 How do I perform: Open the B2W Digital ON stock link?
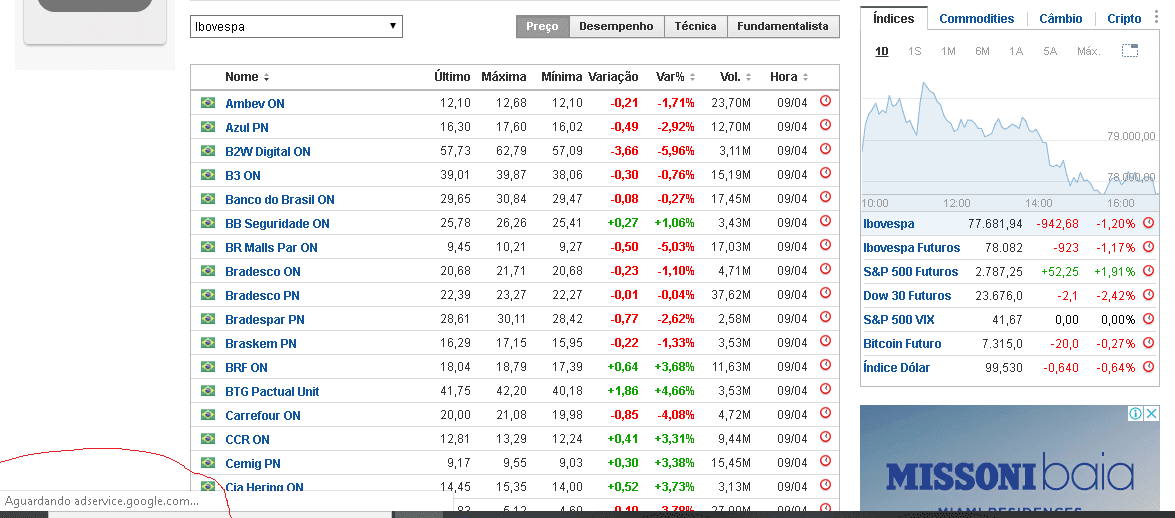tap(268, 151)
